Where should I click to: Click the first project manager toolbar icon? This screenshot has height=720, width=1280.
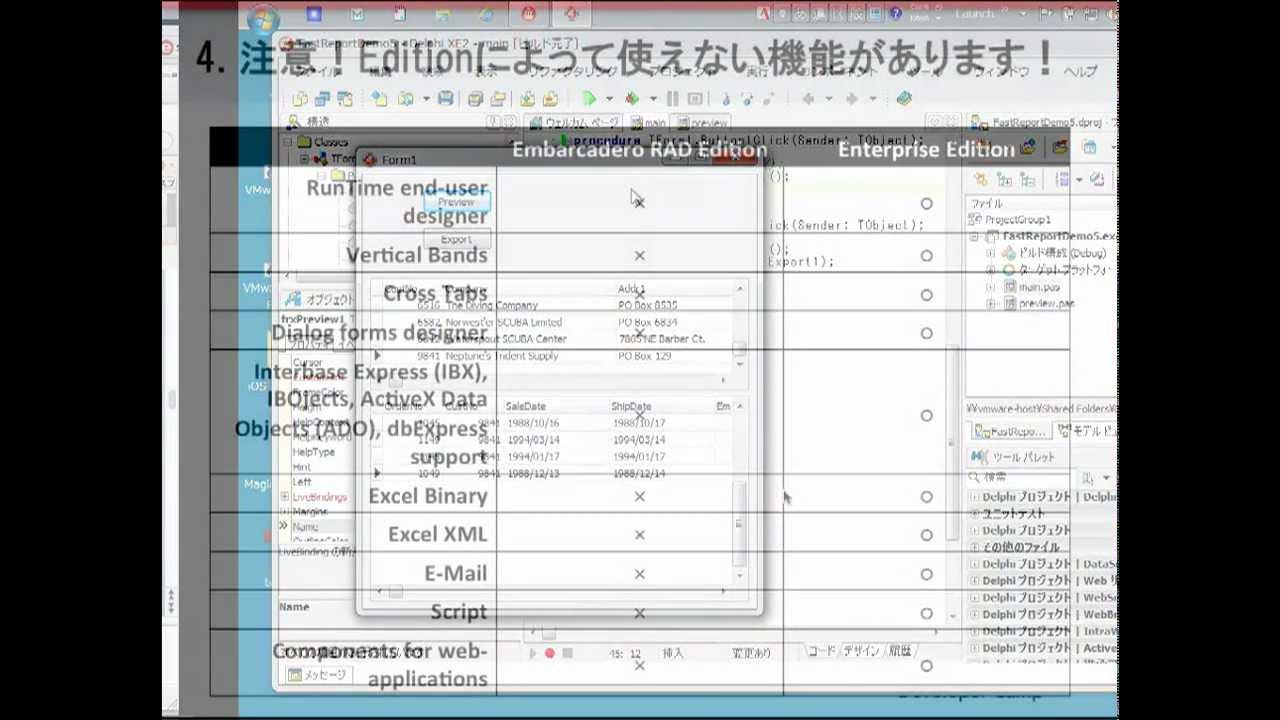click(982, 179)
